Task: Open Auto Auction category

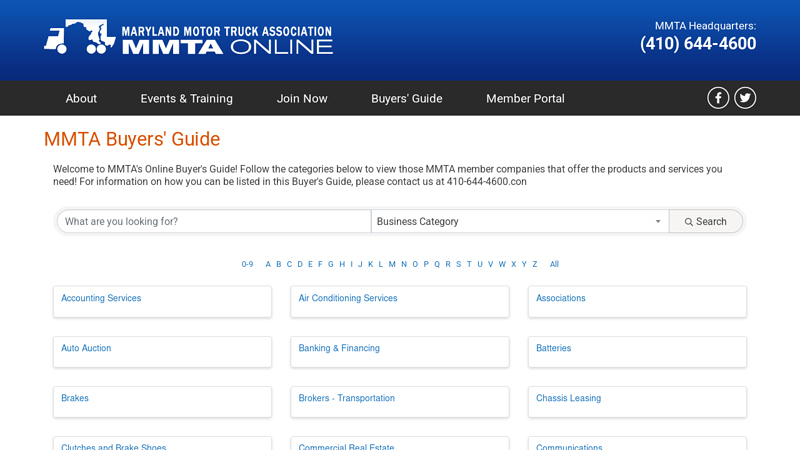Action: pos(86,348)
